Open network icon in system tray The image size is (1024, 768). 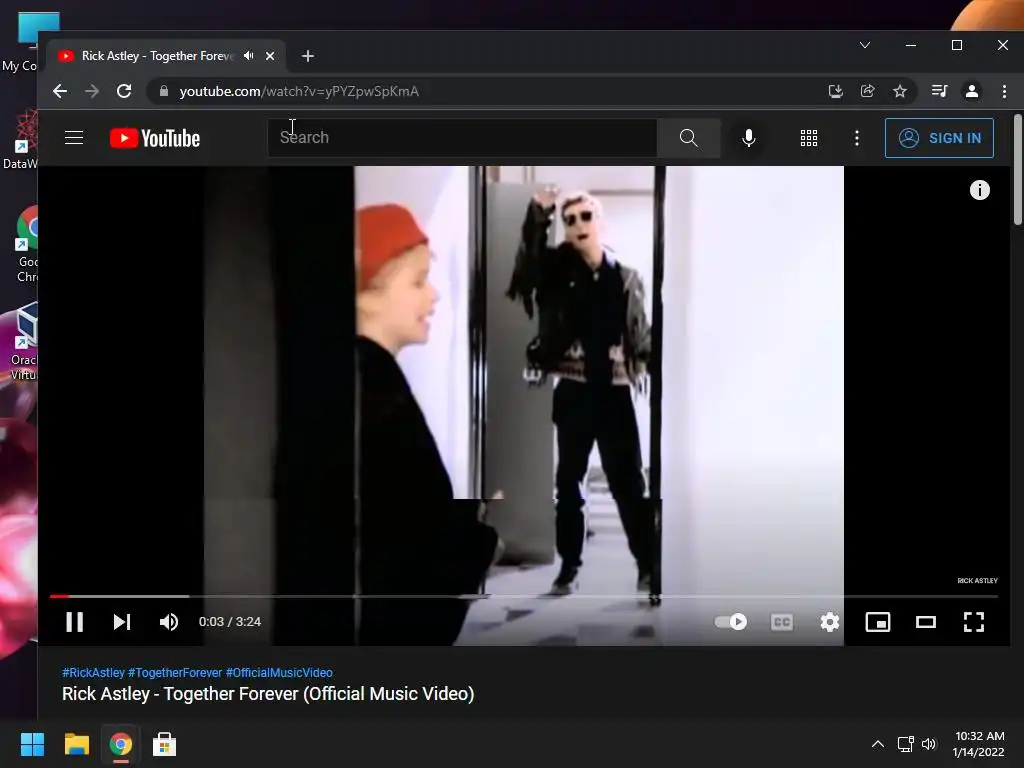point(905,744)
